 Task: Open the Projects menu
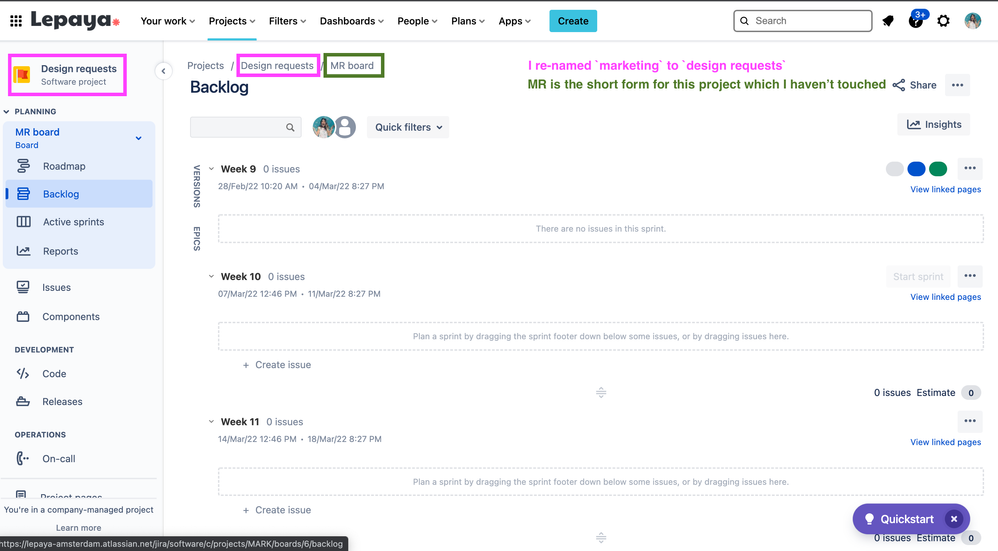pos(232,21)
